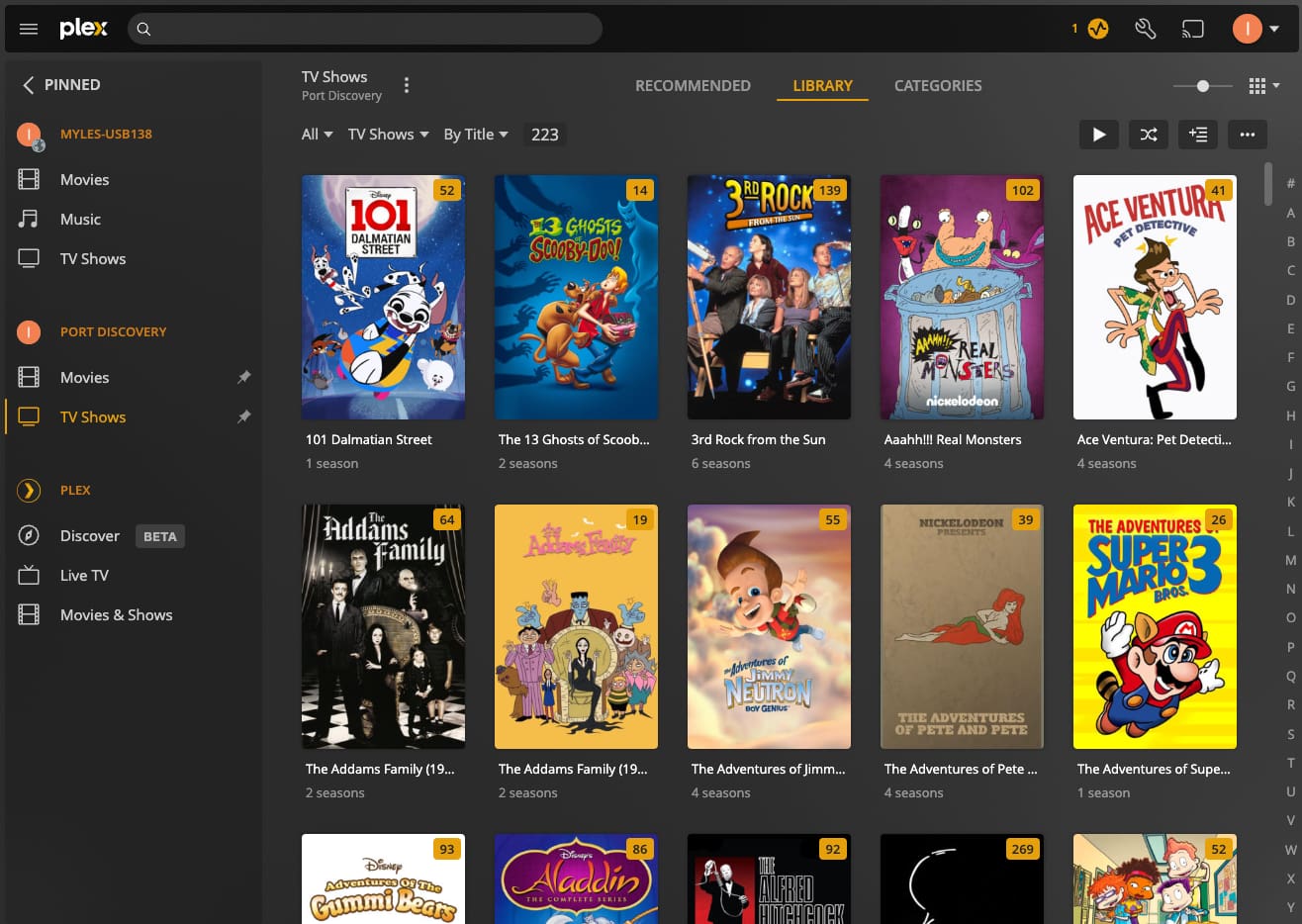Switch to the Library tab
The width and height of the screenshot is (1302, 924).
pos(822,85)
